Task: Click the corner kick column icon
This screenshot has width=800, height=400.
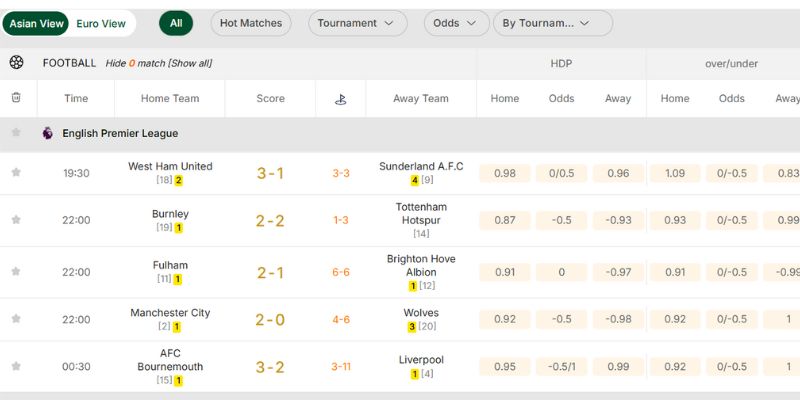Action: click(340, 99)
